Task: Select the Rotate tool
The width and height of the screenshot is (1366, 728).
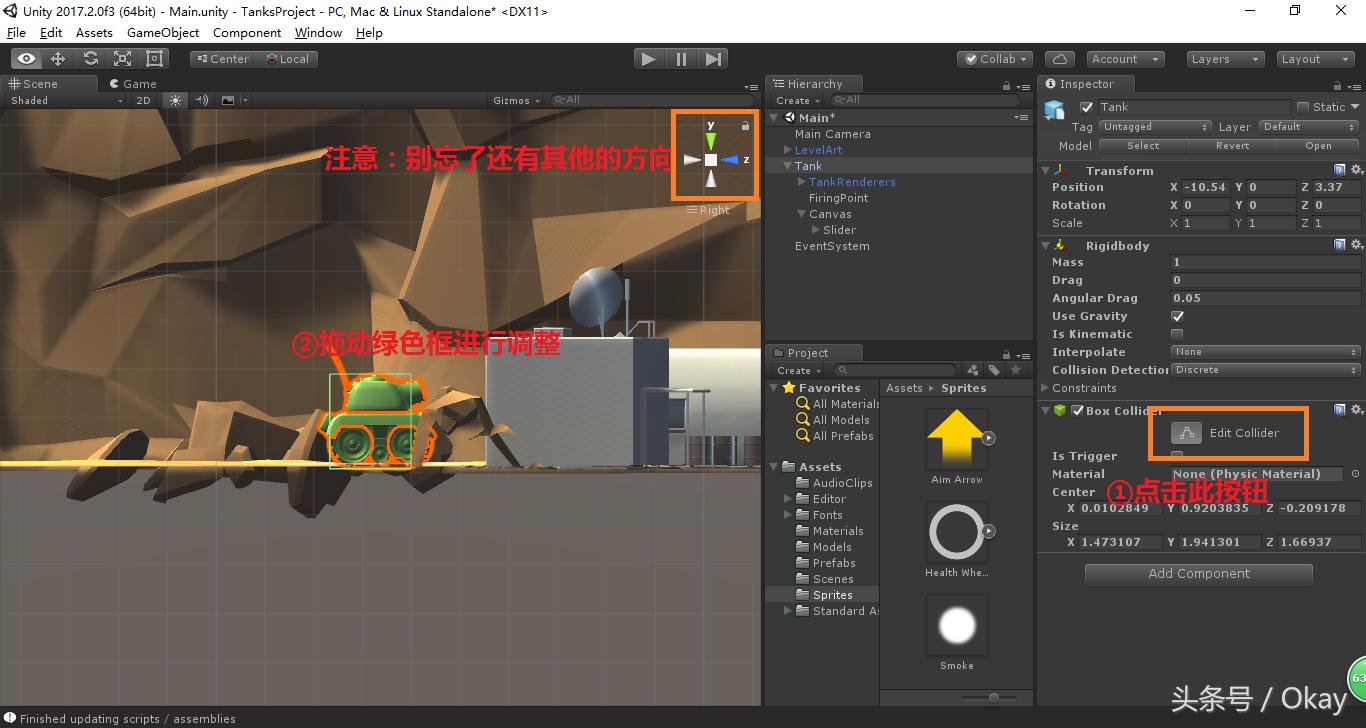Action: pos(89,58)
